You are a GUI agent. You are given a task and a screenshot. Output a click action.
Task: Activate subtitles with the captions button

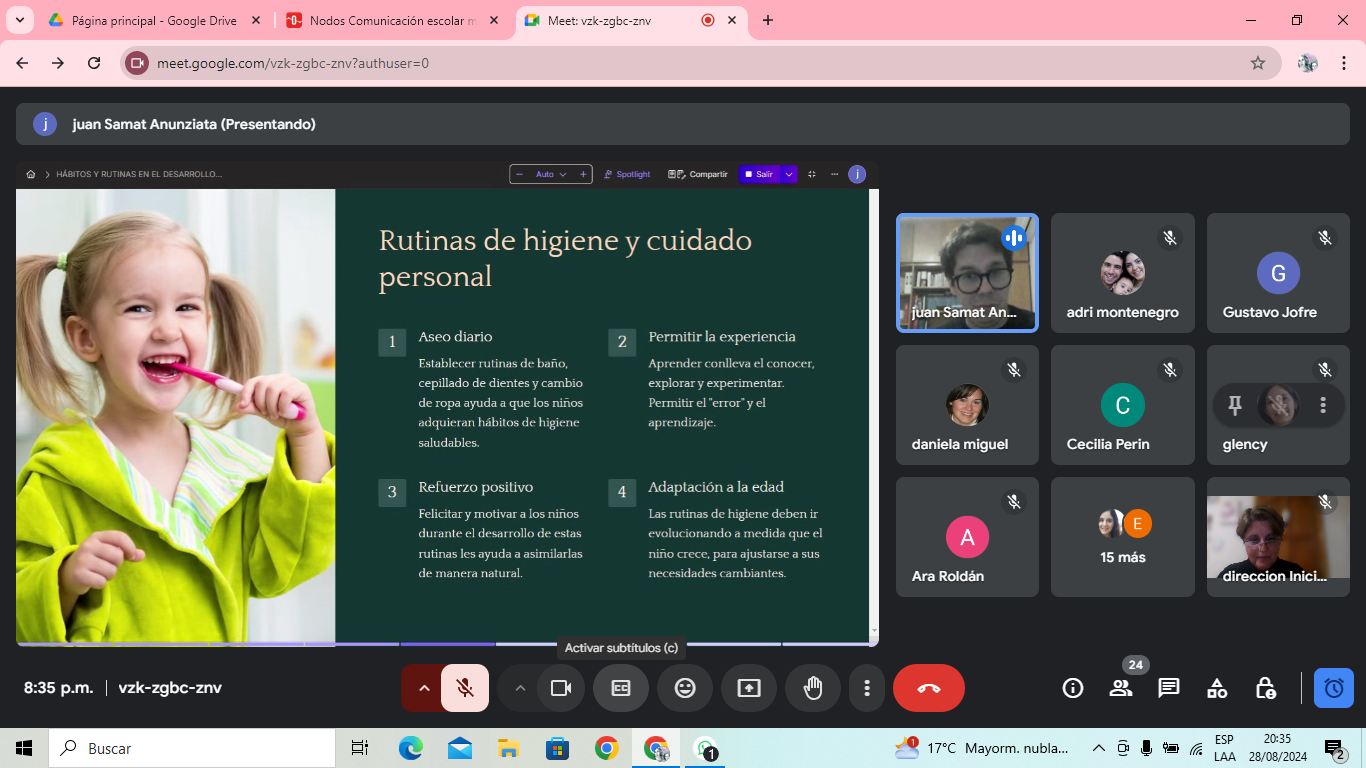tap(621, 688)
